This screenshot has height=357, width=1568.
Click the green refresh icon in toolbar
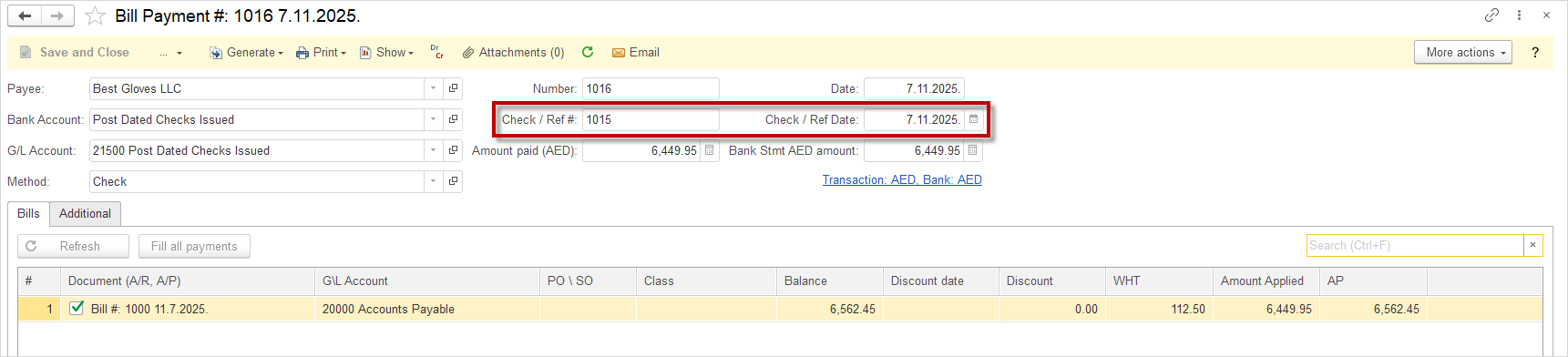pos(588,53)
